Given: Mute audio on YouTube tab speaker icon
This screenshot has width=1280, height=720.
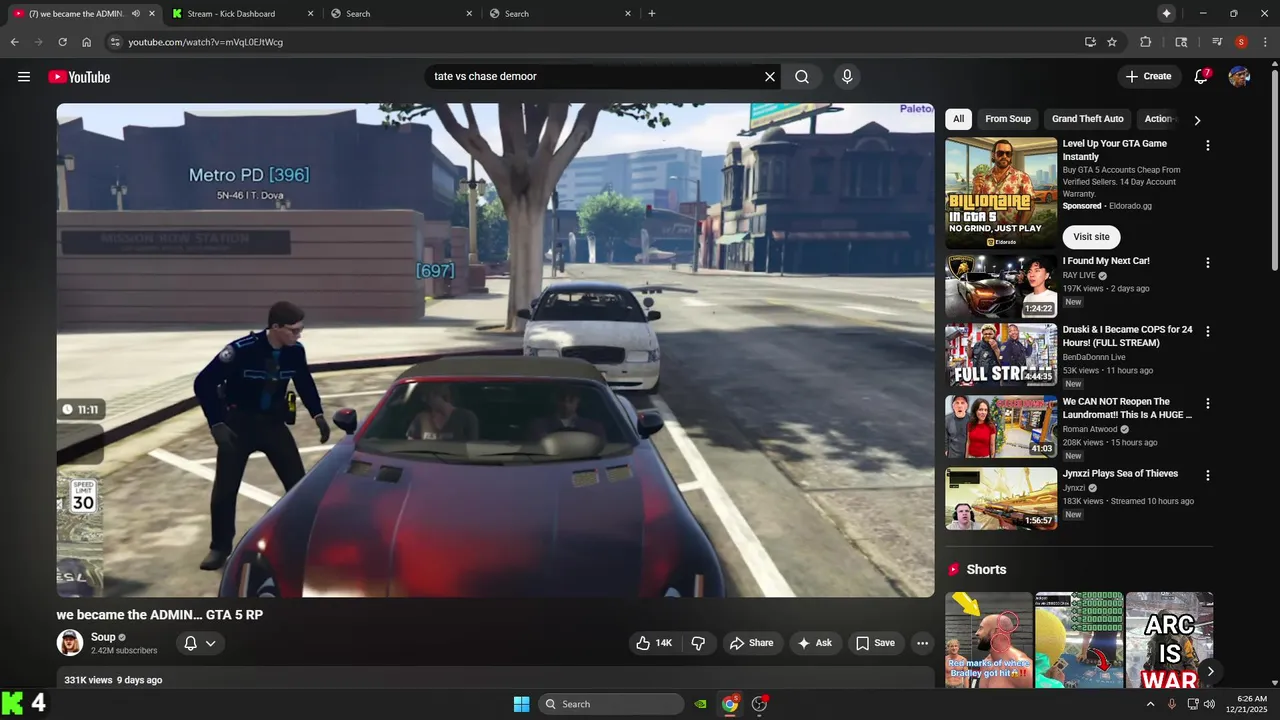Looking at the screenshot, I should click(x=136, y=14).
